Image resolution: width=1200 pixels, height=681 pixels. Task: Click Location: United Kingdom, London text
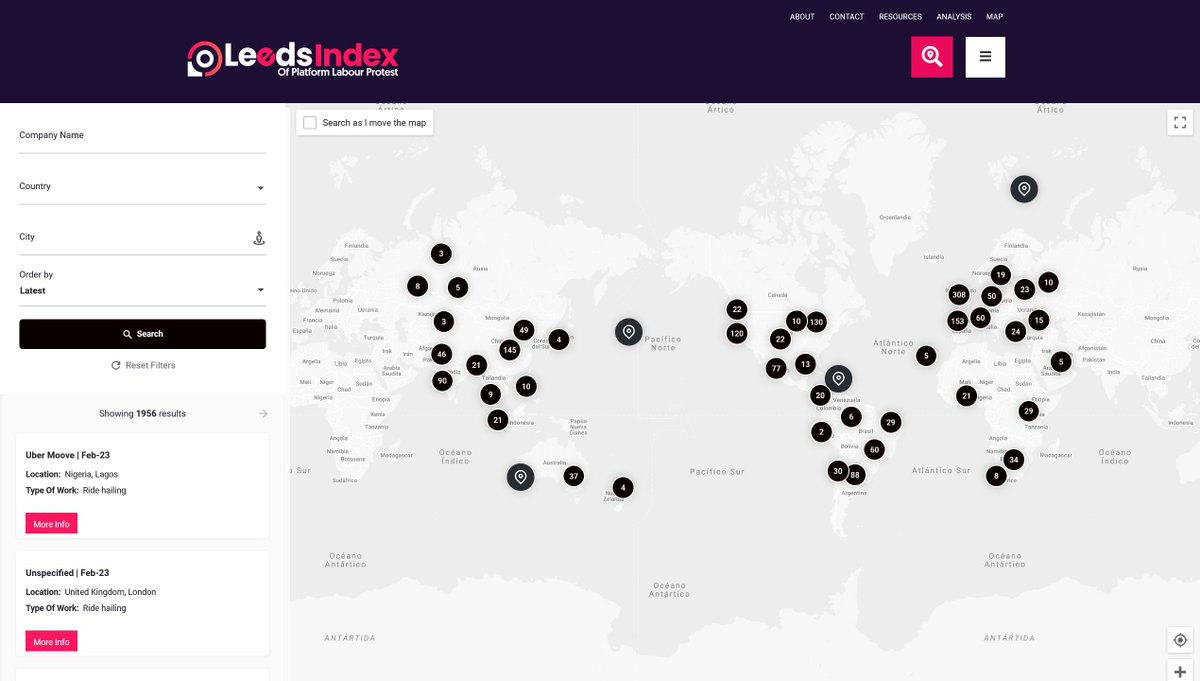coord(91,592)
